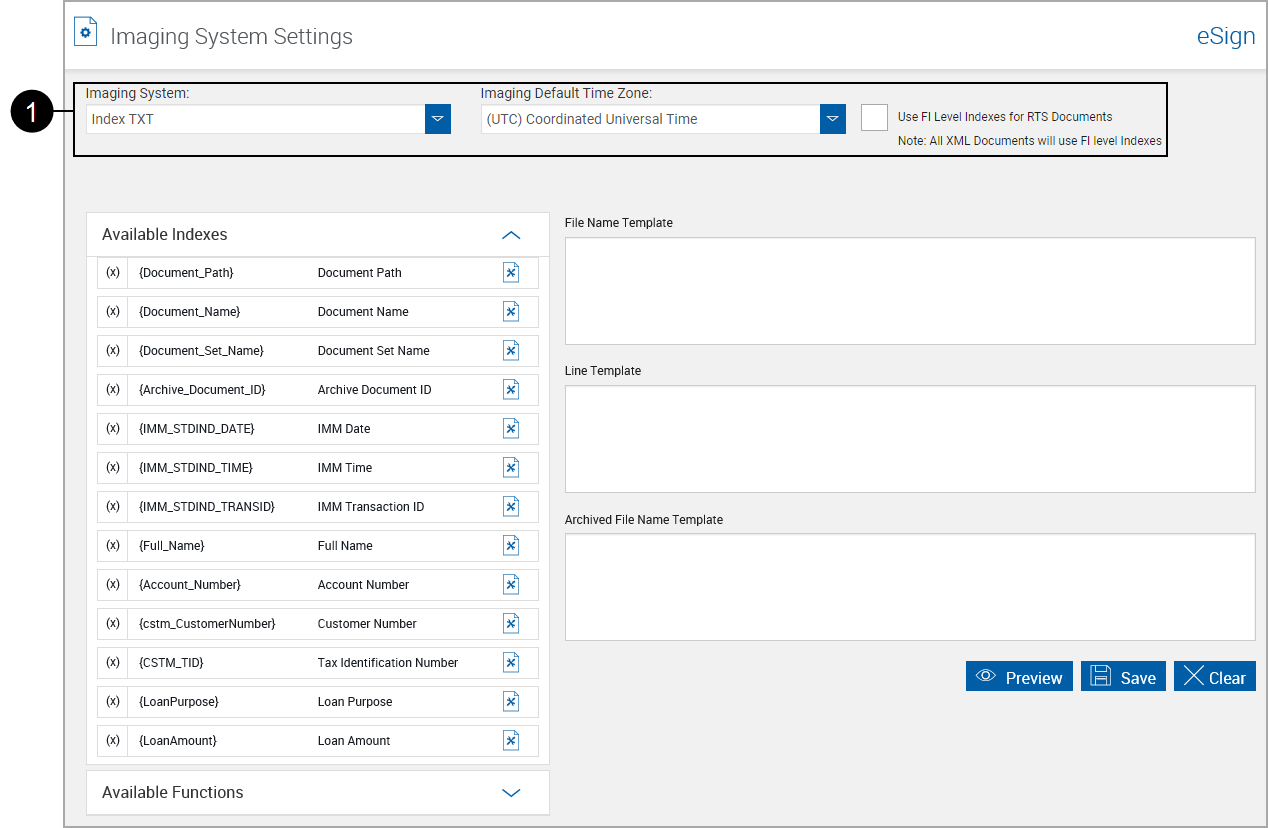Insert the Customer Number index icon
The height and width of the screenshot is (828, 1268).
point(511,623)
